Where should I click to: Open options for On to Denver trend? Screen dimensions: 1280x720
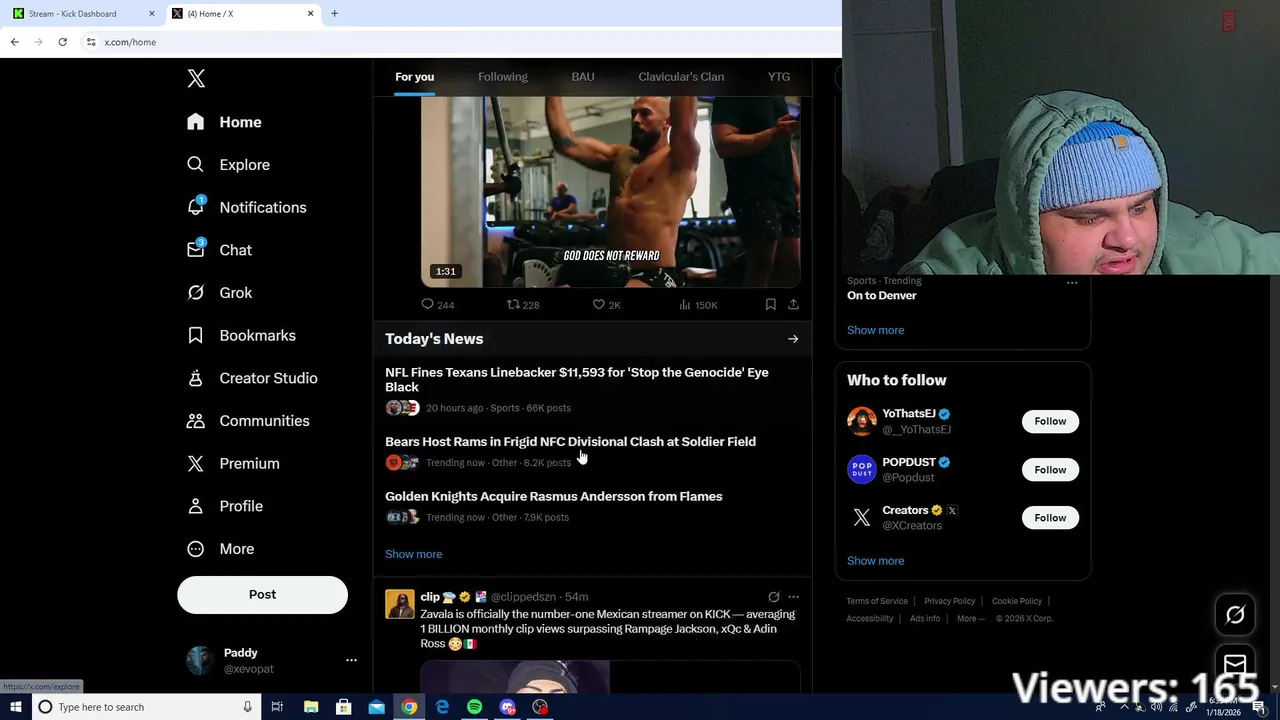point(1072,283)
